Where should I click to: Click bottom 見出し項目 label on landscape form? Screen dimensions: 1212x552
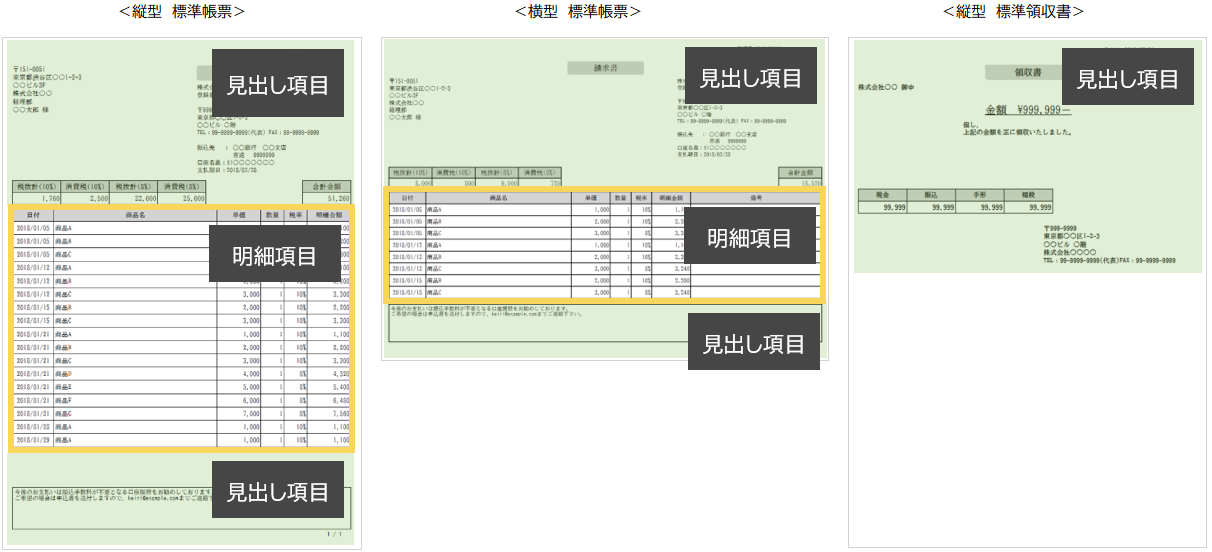tap(754, 343)
